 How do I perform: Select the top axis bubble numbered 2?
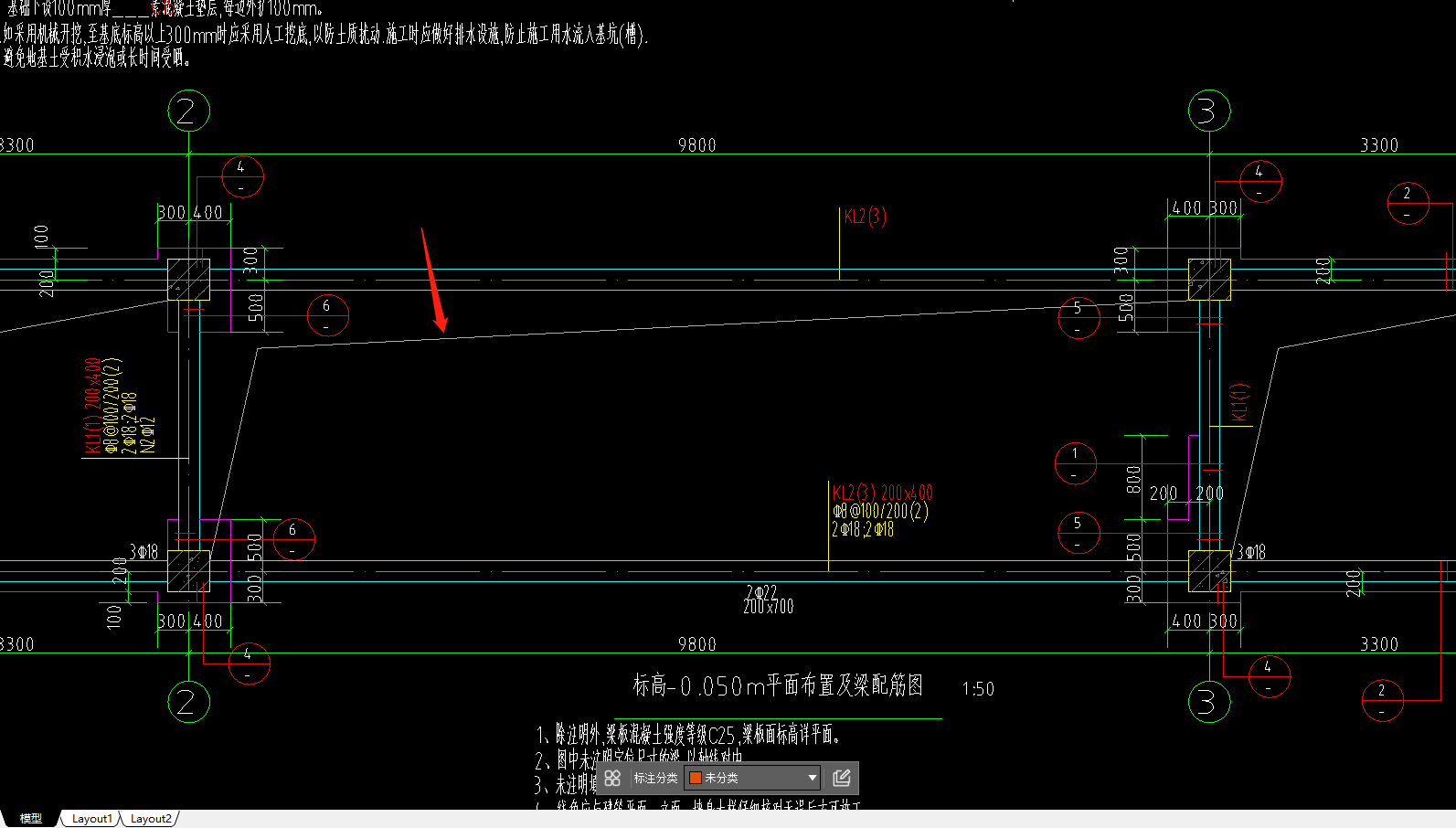(189, 111)
